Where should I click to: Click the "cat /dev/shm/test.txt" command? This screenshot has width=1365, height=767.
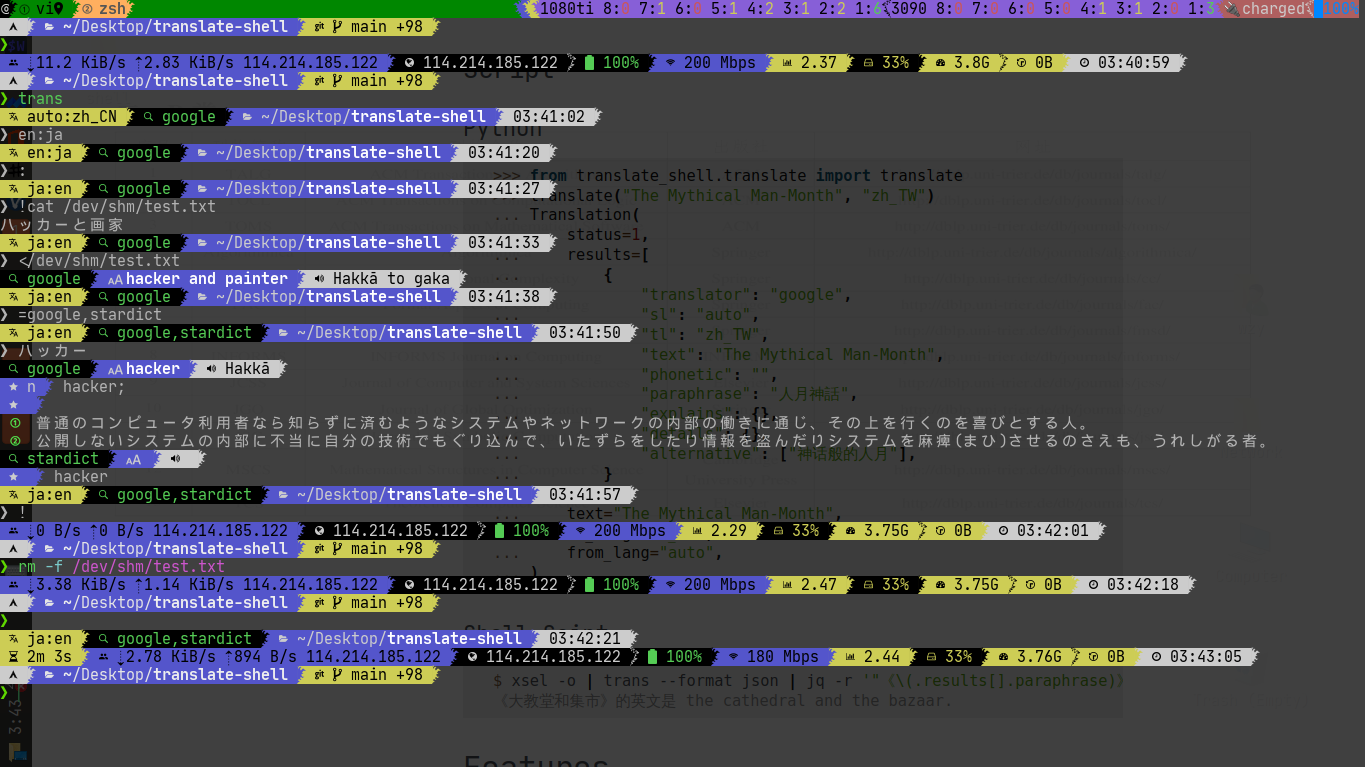tap(121, 206)
